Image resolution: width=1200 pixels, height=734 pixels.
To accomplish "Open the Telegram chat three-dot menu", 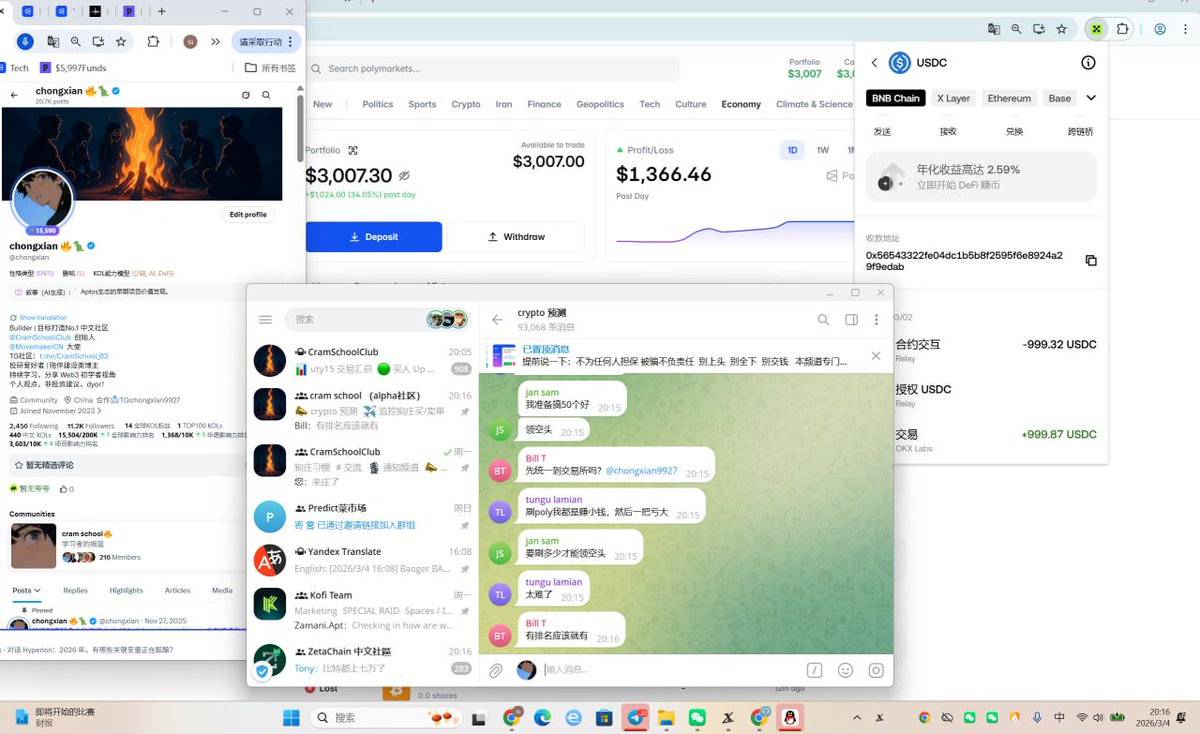I will click(876, 320).
